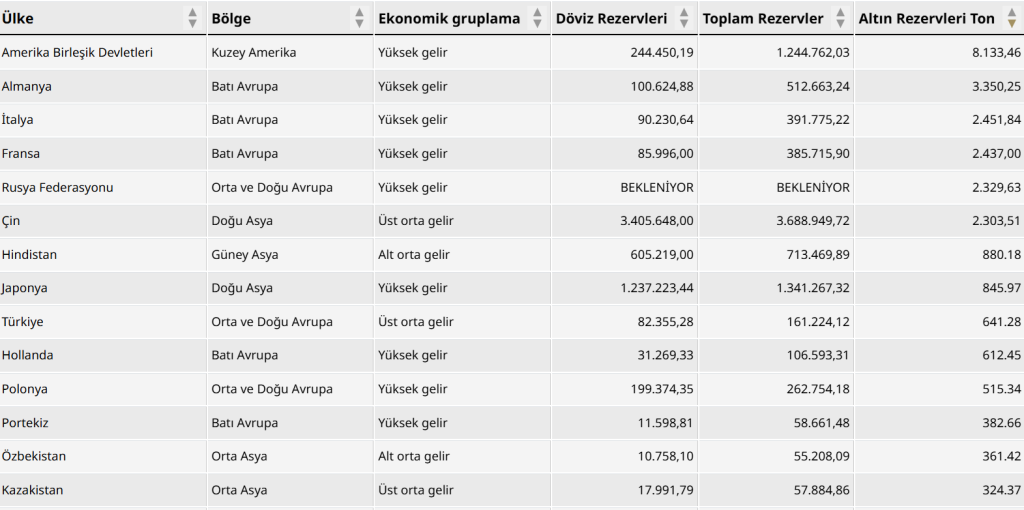Select the Rusya Federasyonu row name
The width and height of the screenshot is (1024, 510).
(x=57, y=187)
